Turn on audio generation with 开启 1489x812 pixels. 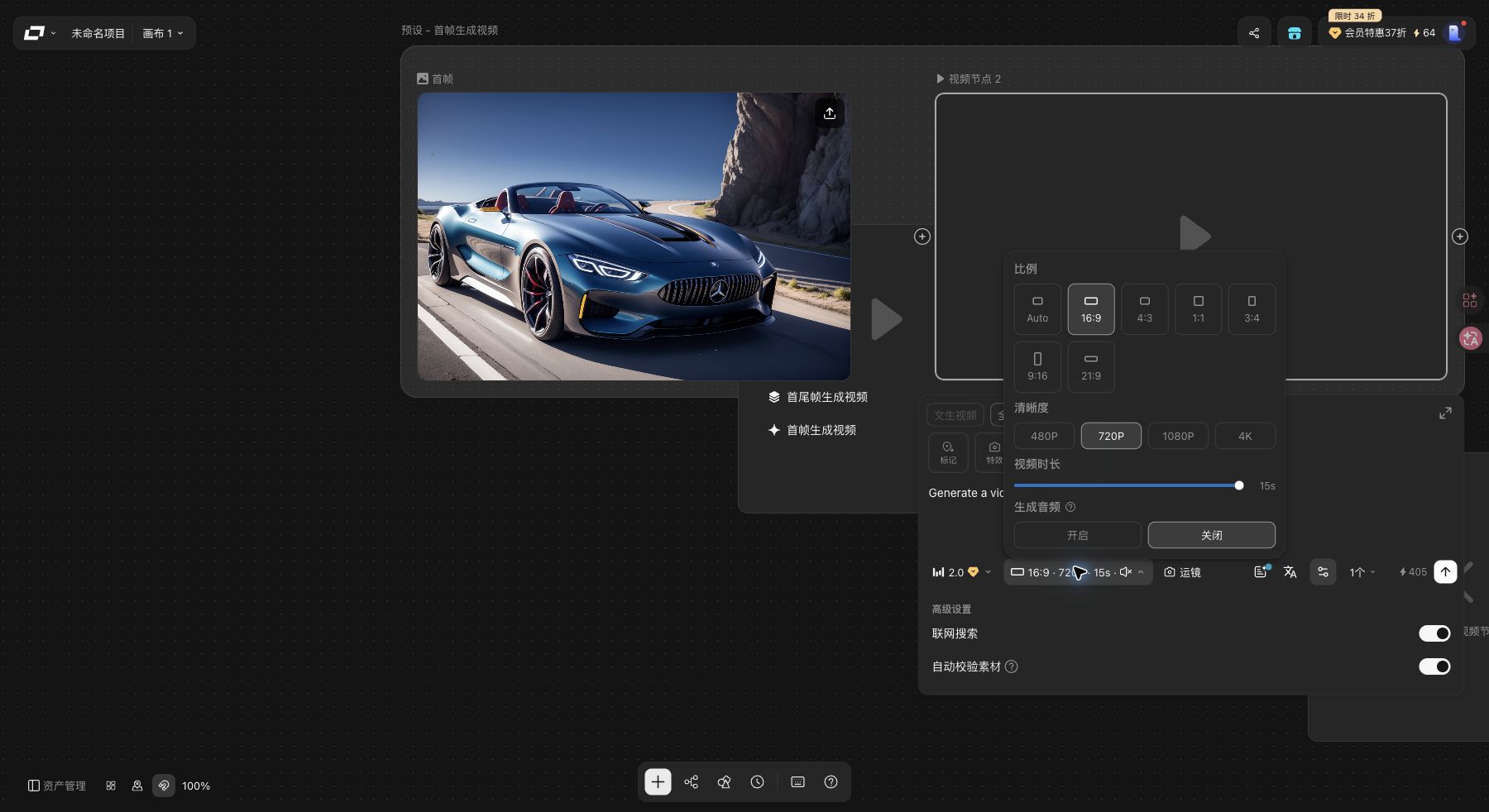coord(1078,535)
